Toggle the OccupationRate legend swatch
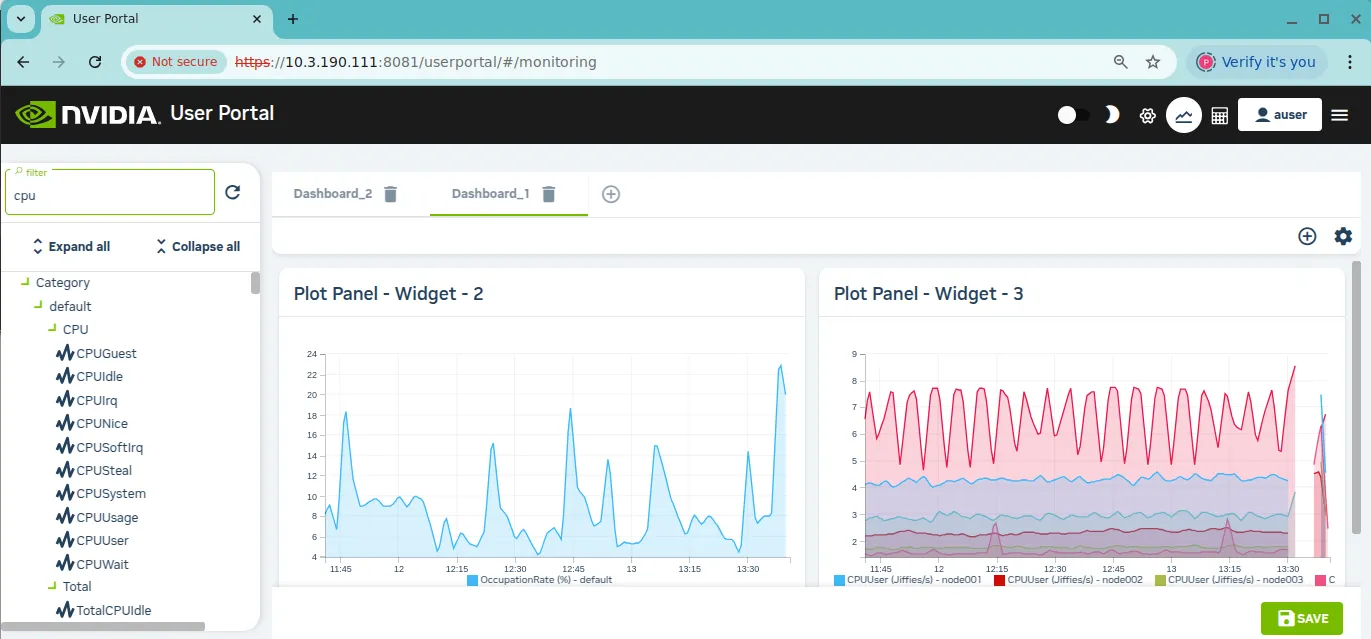 tap(472, 580)
